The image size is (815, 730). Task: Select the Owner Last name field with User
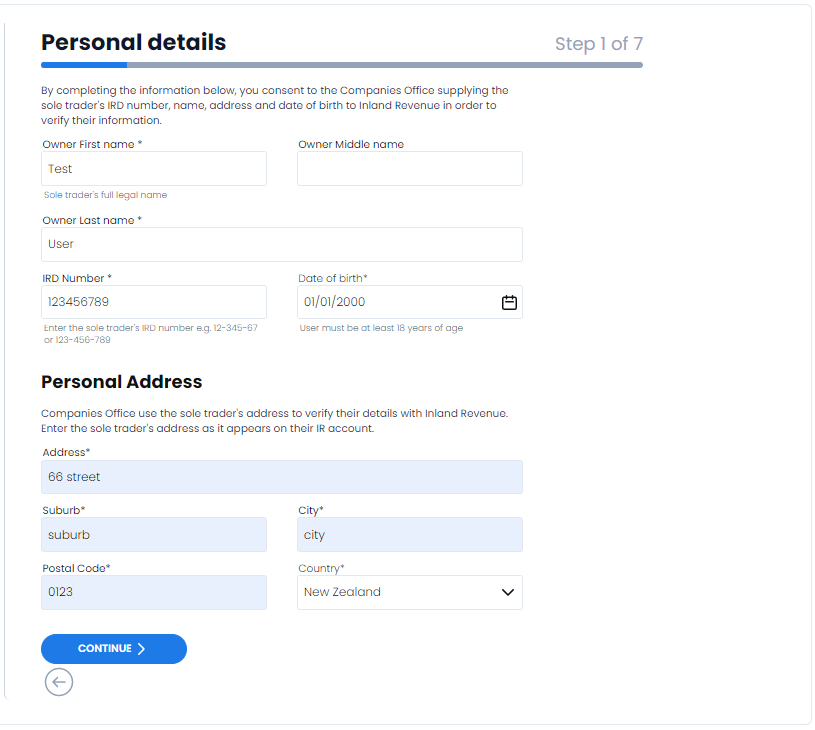pos(282,244)
